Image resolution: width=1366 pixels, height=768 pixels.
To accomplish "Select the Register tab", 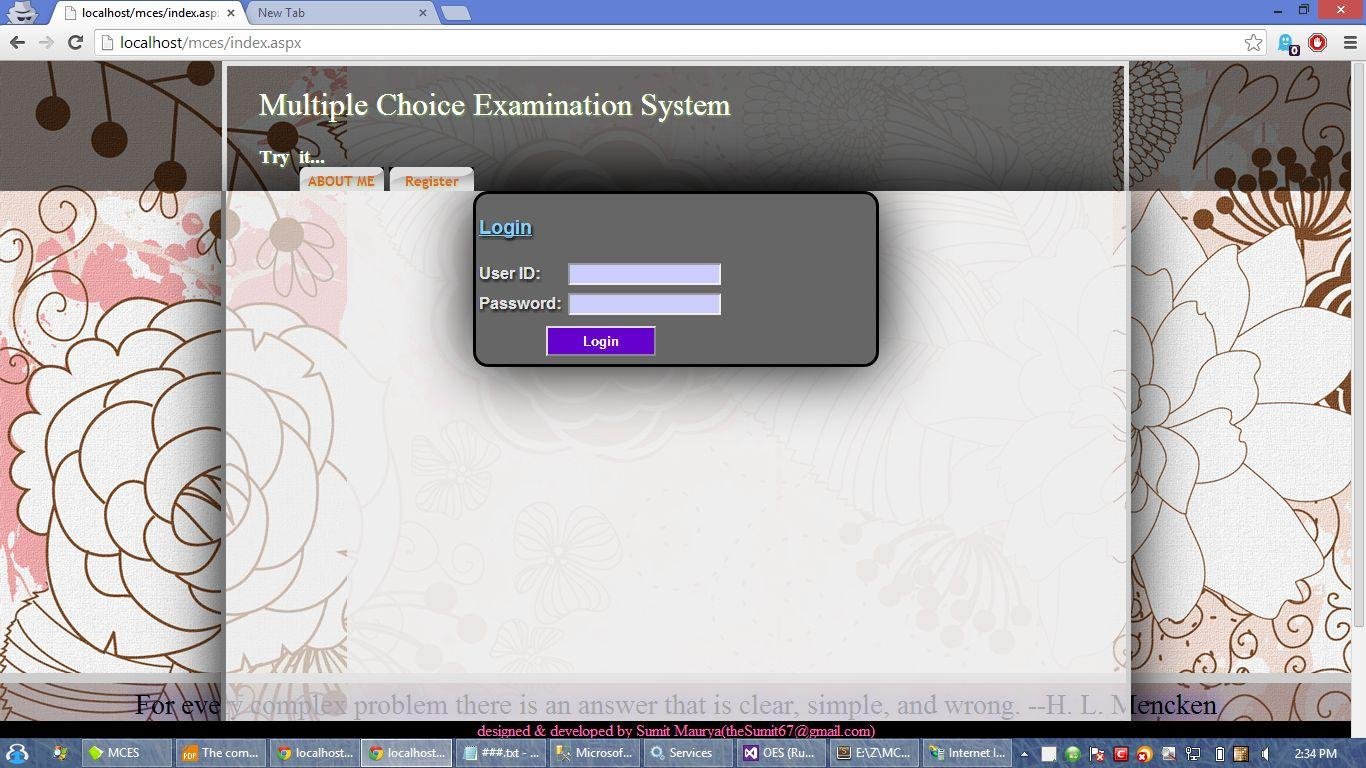I will [x=431, y=181].
